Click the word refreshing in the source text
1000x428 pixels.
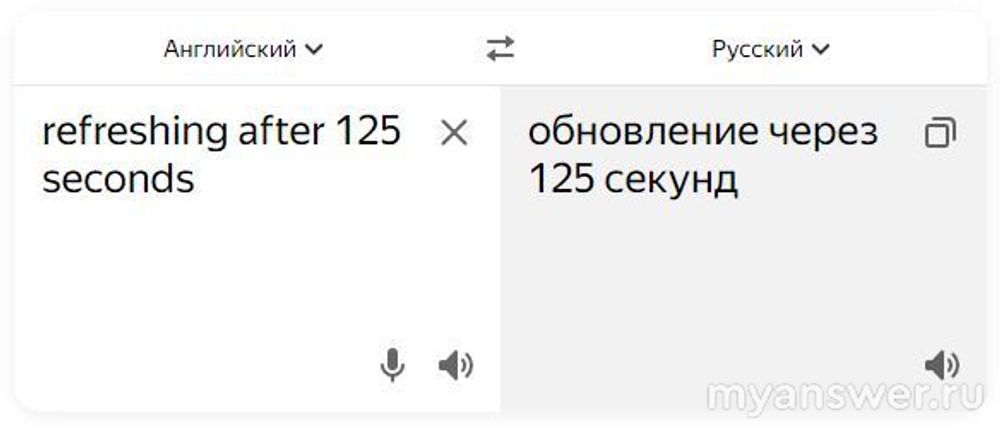135,133
